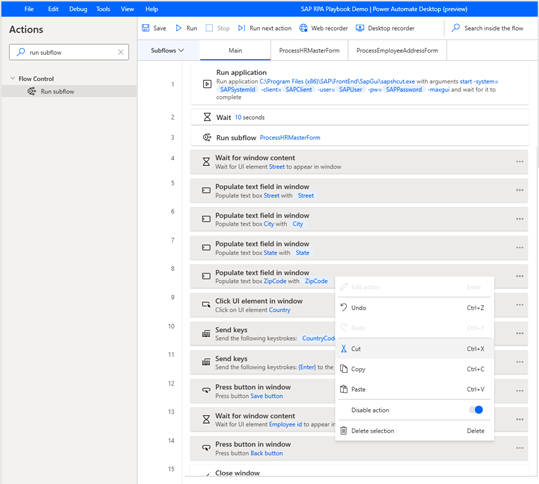This screenshot has width=539, height=484.
Task: Click the Search inside the flow field
Action: point(494,28)
